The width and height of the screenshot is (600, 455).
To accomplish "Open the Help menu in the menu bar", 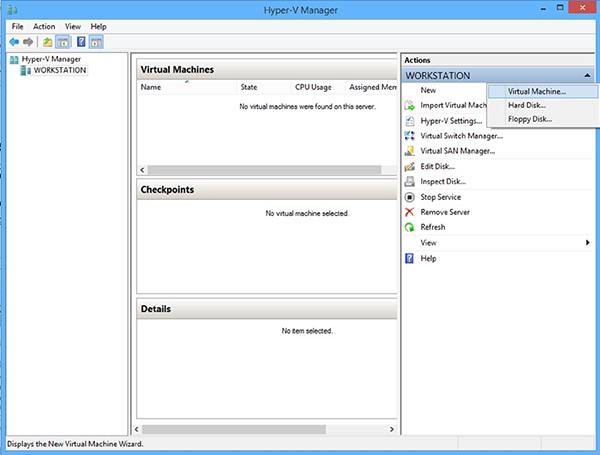I will pyautogui.click(x=98, y=26).
